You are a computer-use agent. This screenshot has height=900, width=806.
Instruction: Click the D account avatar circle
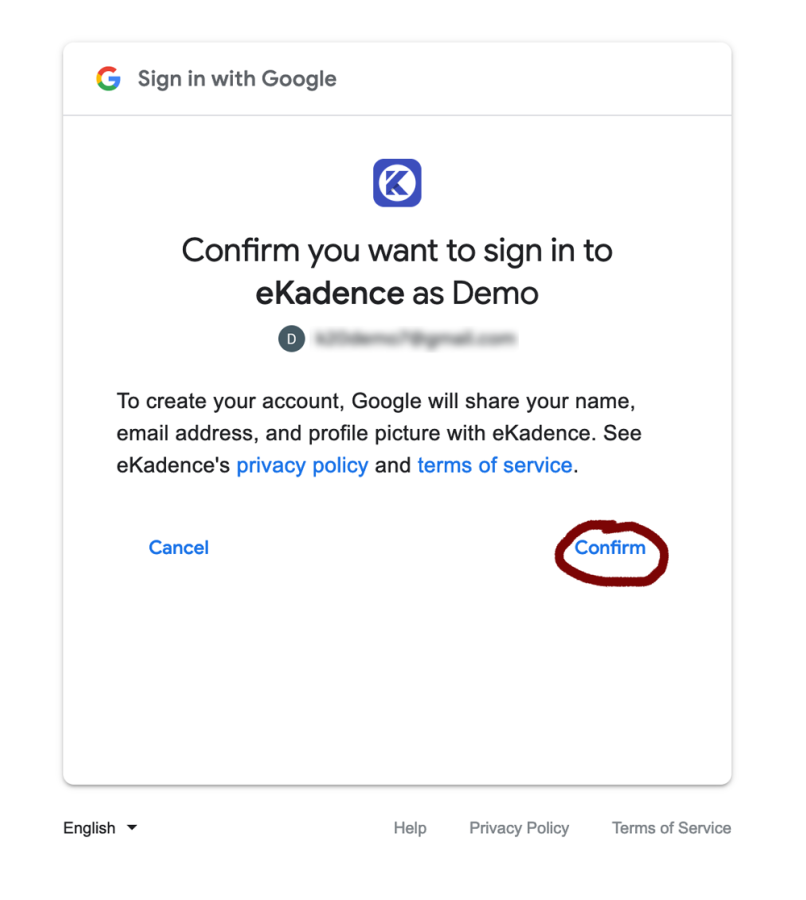(x=292, y=339)
